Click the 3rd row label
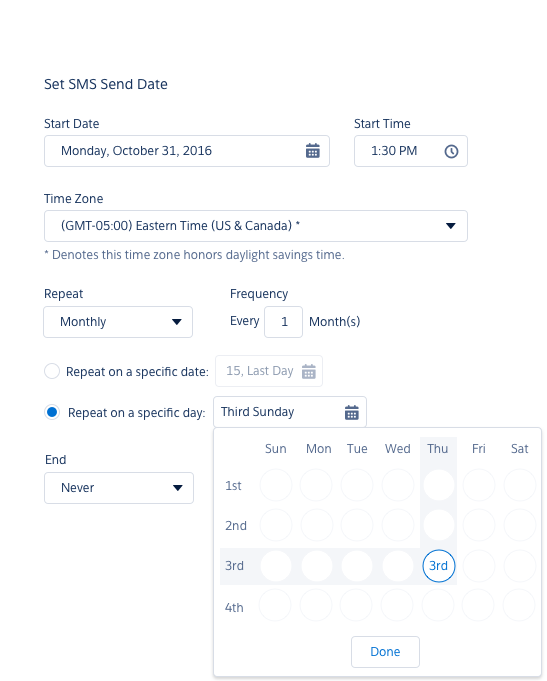 [234, 566]
